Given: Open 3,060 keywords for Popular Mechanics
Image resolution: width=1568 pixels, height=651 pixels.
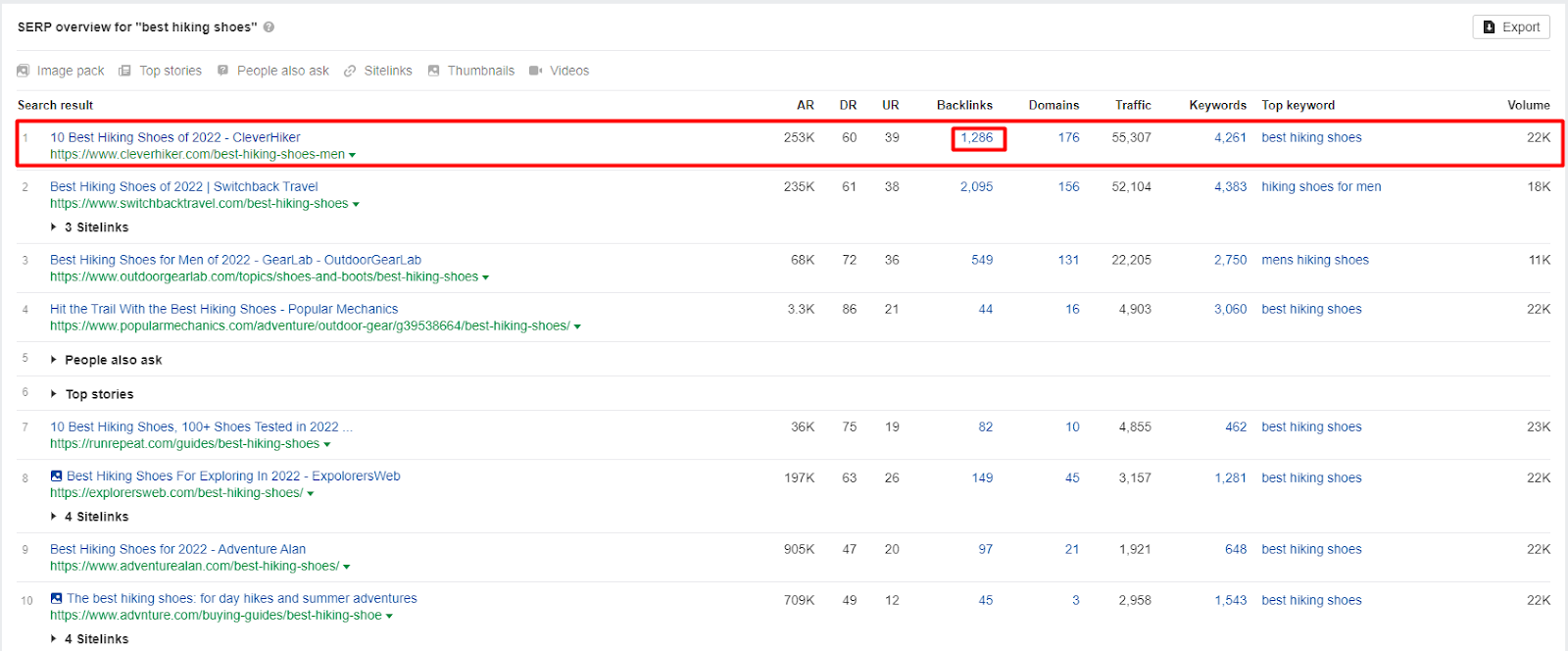Looking at the screenshot, I should [x=1231, y=309].
